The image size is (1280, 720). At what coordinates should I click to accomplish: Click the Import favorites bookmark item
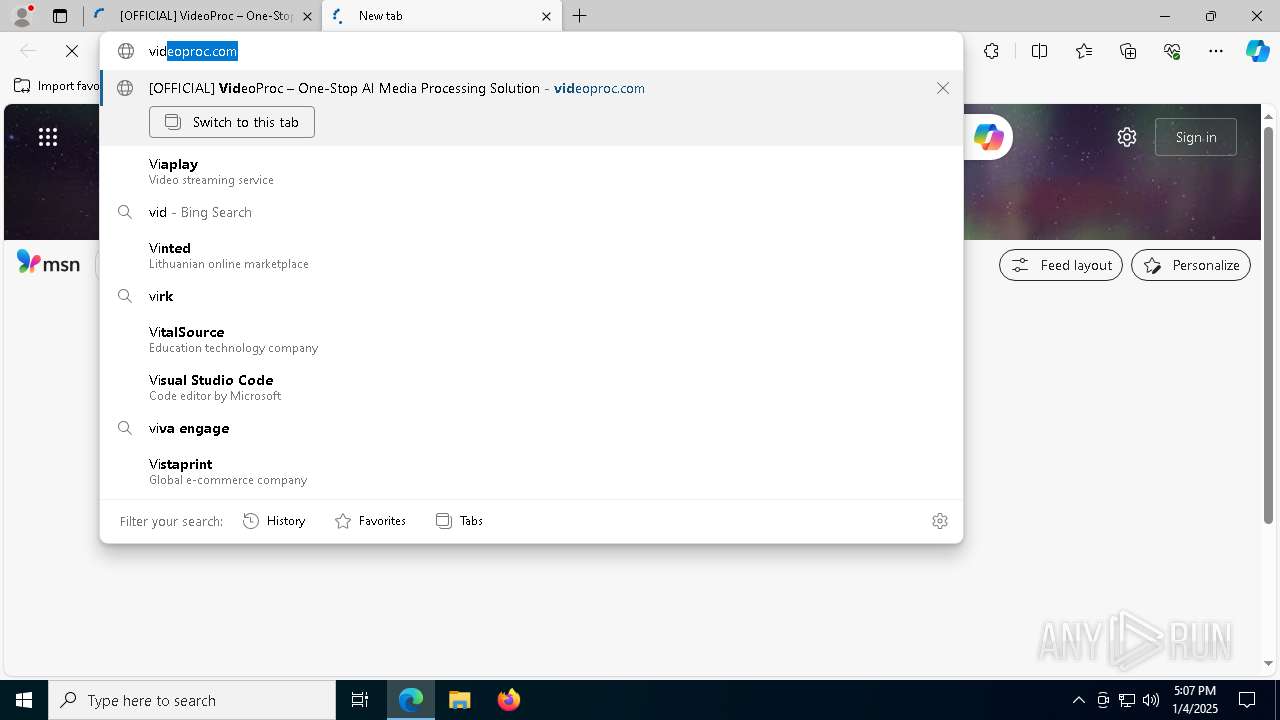(57, 86)
